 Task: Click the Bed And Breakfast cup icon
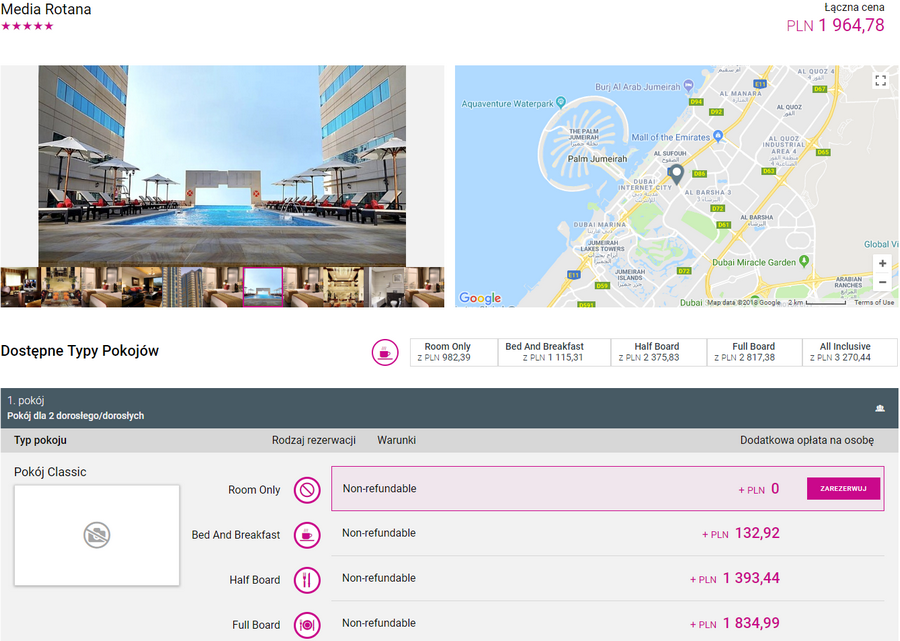pyautogui.click(x=307, y=535)
